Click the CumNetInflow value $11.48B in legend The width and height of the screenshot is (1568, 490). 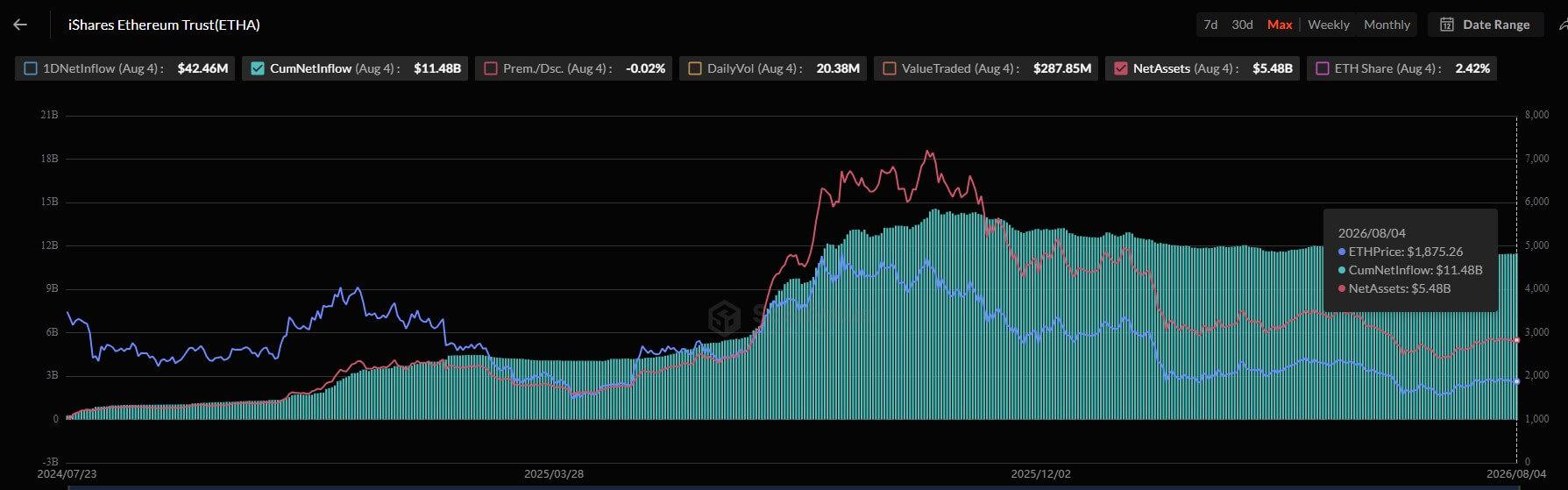(437, 68)
